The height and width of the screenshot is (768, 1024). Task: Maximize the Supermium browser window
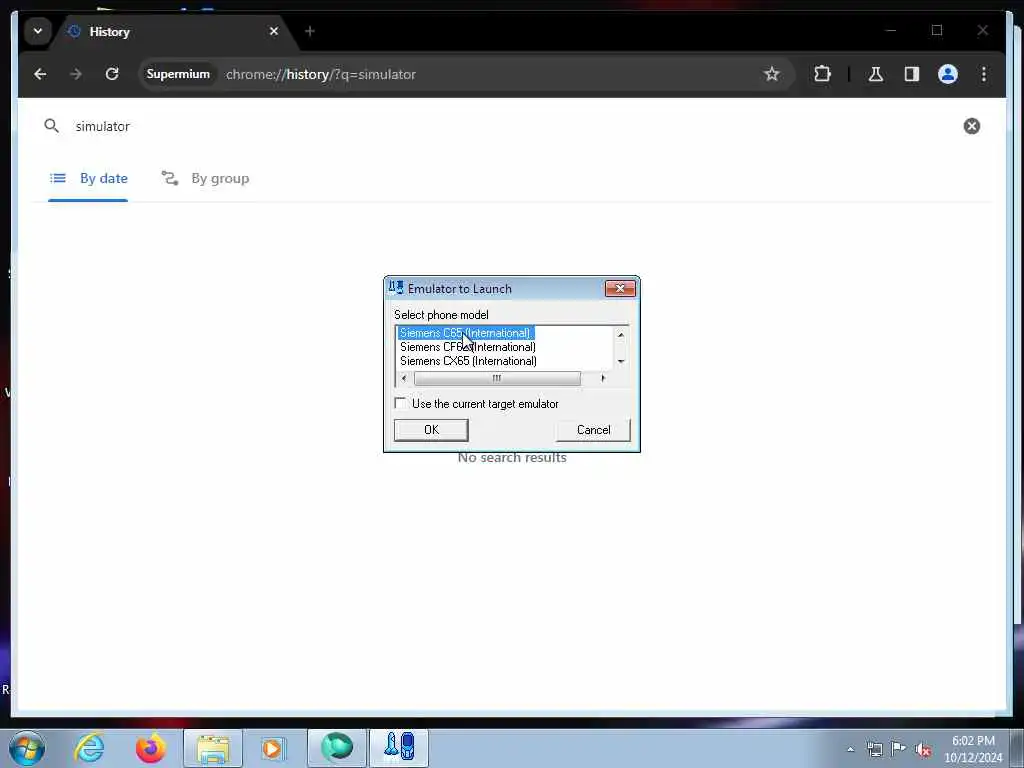[937, 31]
